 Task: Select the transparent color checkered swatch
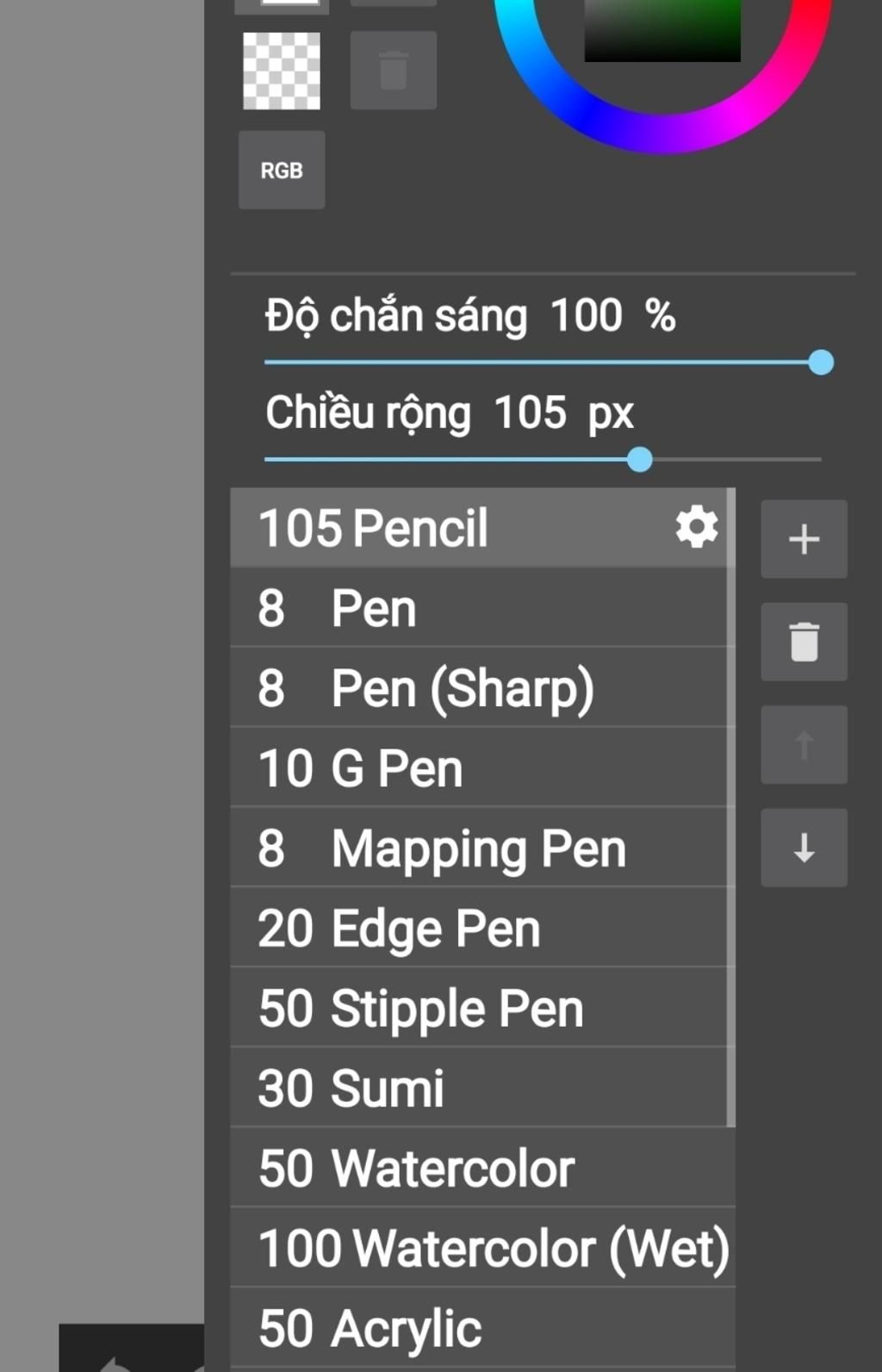coord(282,71)
